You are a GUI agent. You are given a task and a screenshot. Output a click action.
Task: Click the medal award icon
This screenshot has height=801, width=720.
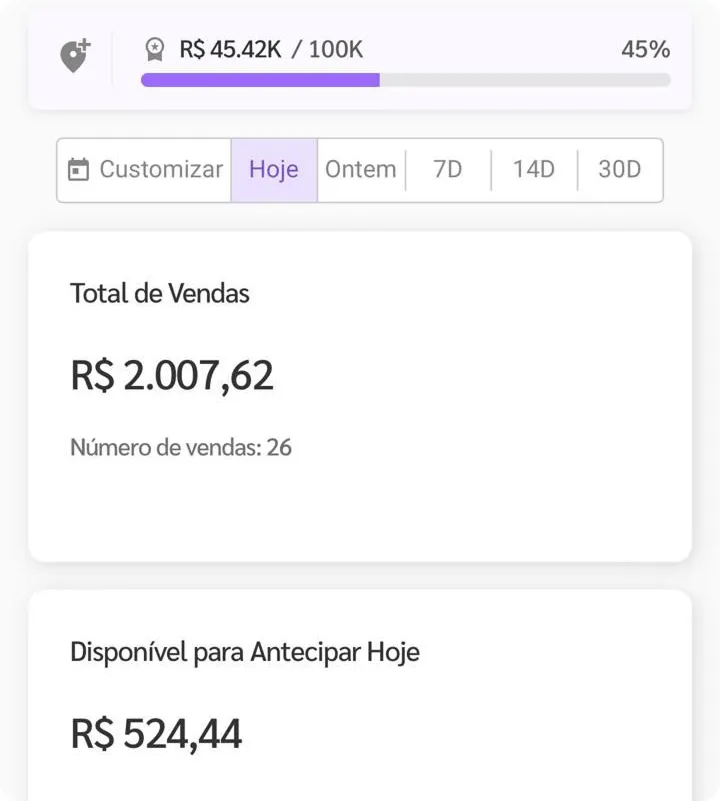click(x=154, y=49)
